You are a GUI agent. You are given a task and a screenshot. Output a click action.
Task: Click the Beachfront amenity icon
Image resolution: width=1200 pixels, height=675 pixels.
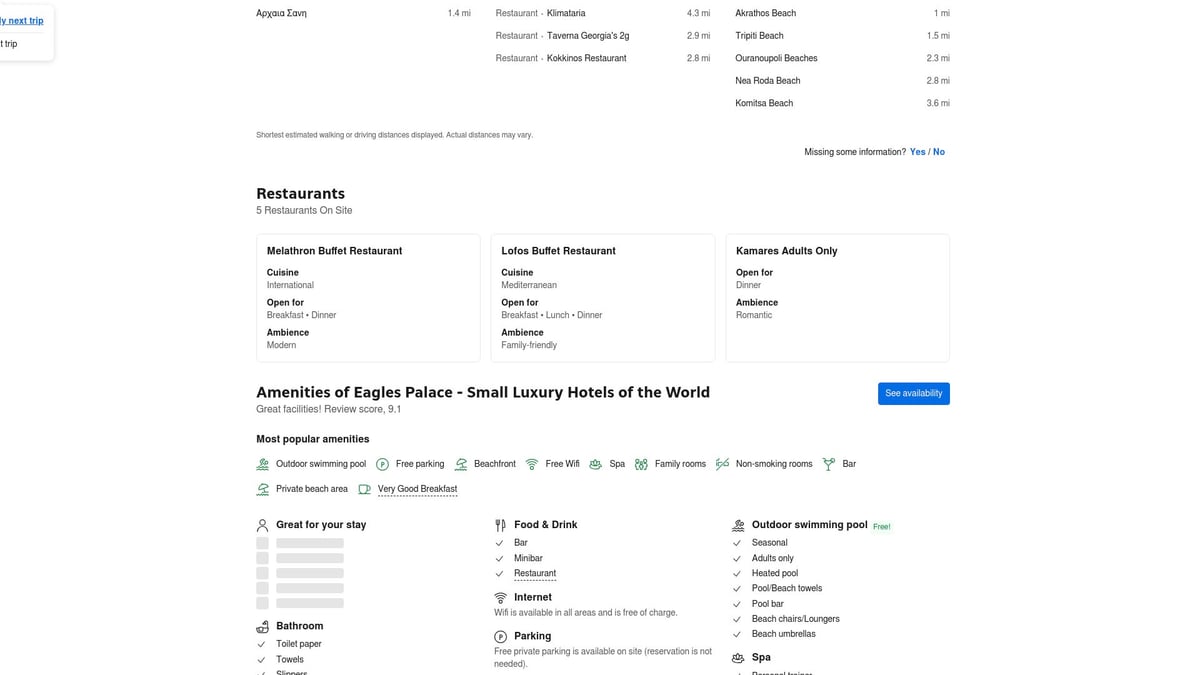tap(461, 464)
